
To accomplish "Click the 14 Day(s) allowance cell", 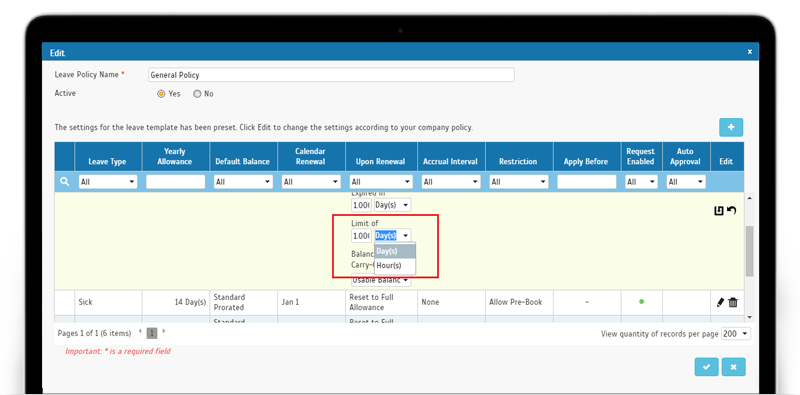I will pyautogui.click(x=176, y=302).
